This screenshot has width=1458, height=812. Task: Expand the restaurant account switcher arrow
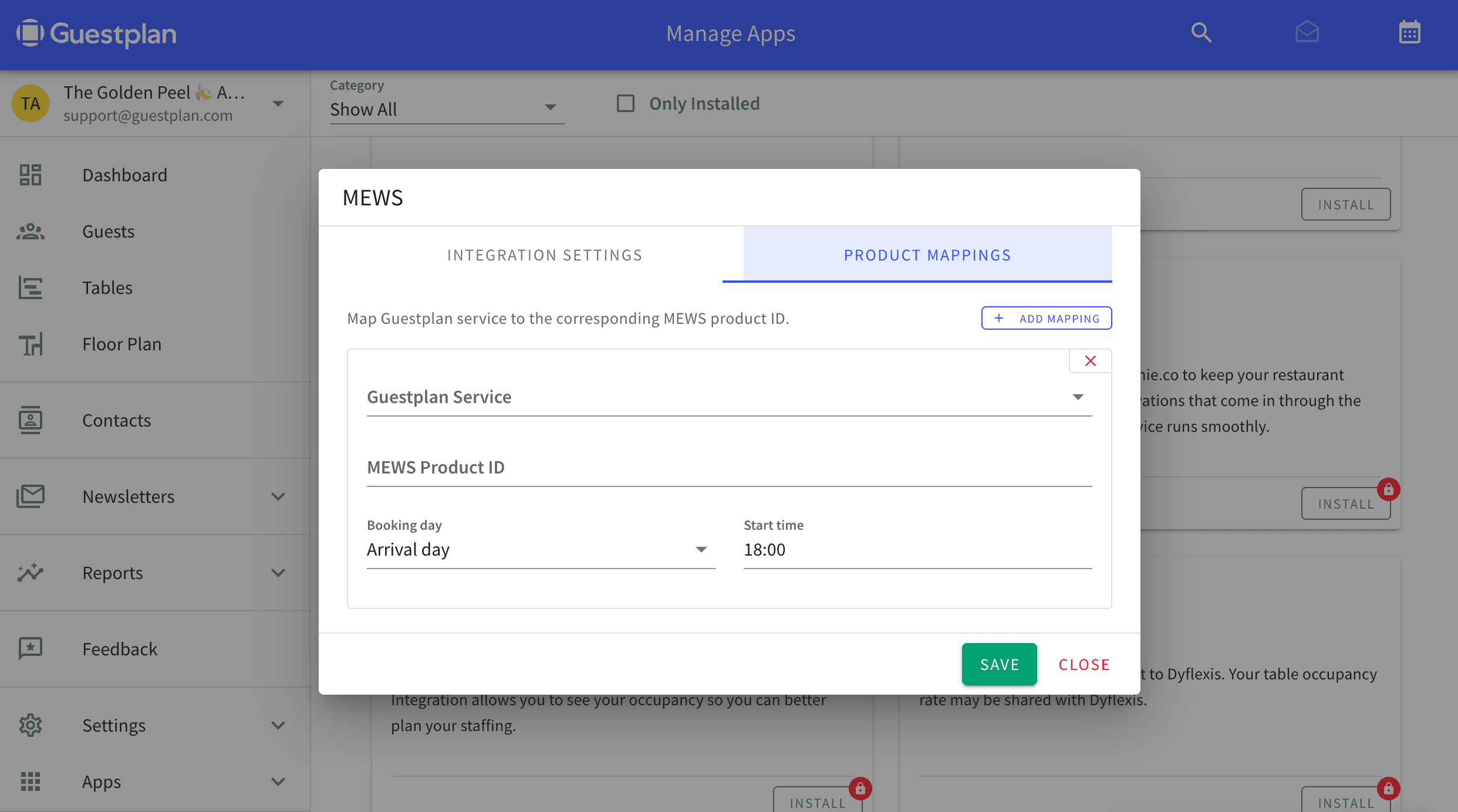279,104
